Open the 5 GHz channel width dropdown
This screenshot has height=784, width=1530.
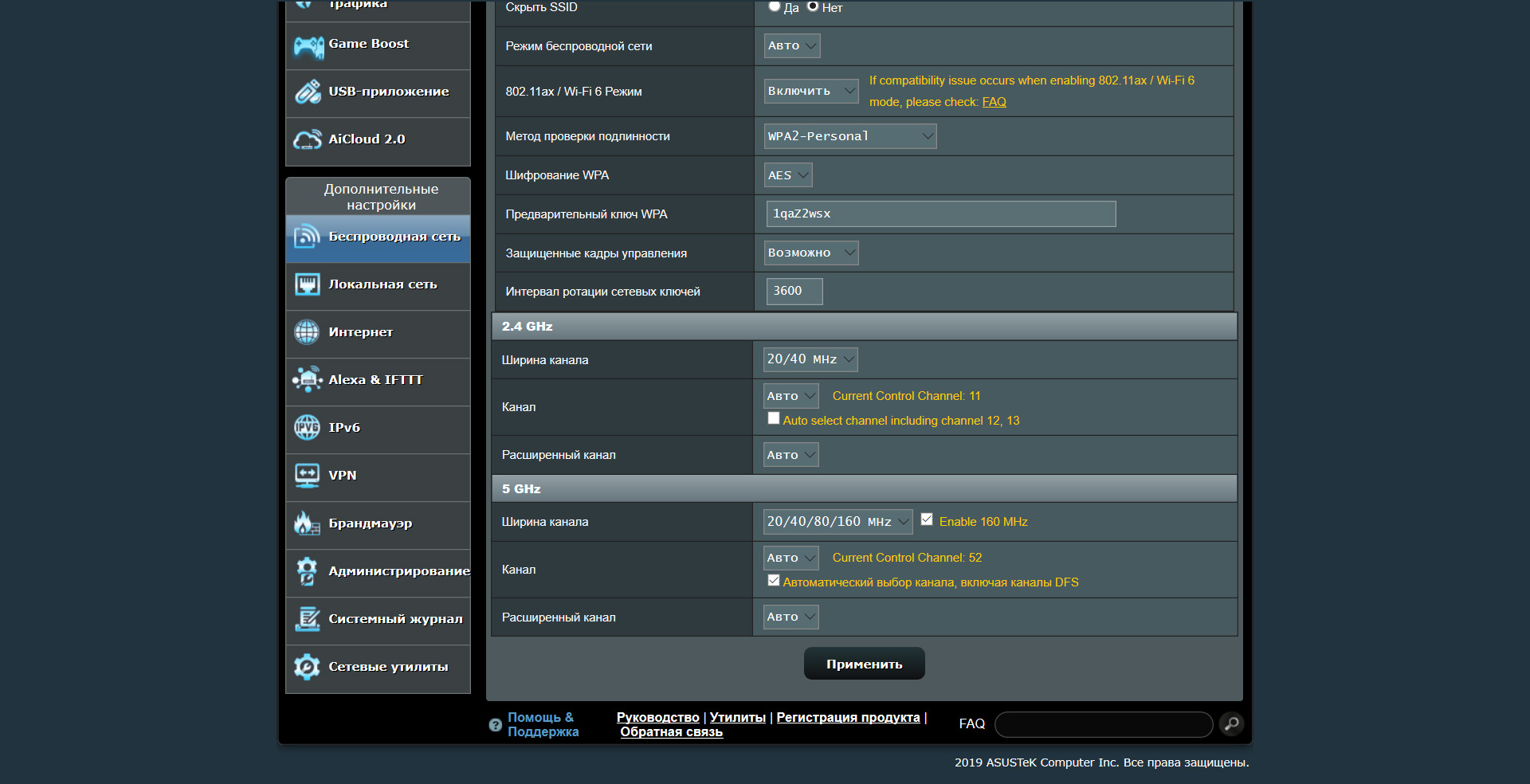pos(838,522)
